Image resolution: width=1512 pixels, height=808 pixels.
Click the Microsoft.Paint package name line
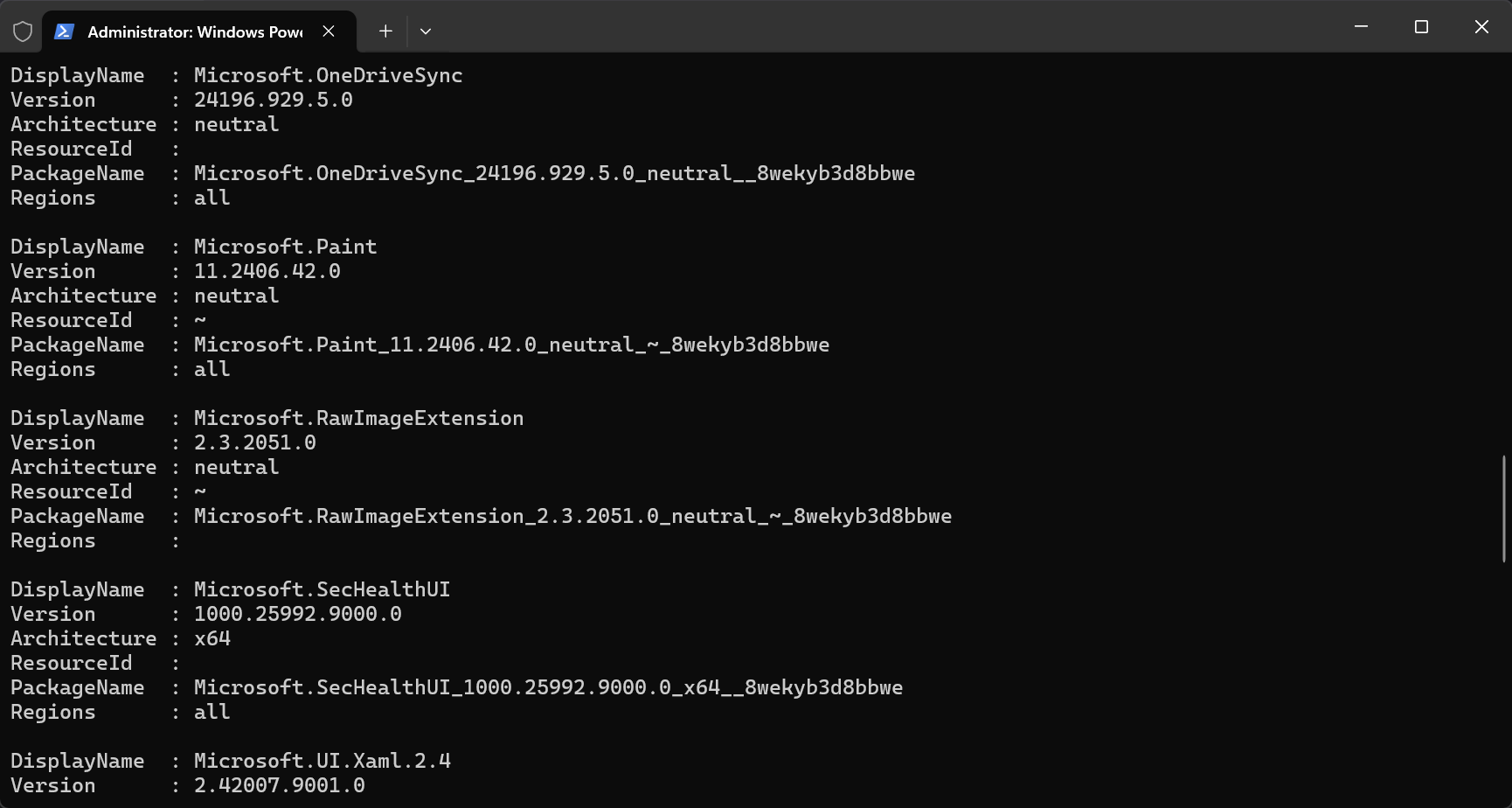[420, 345]
